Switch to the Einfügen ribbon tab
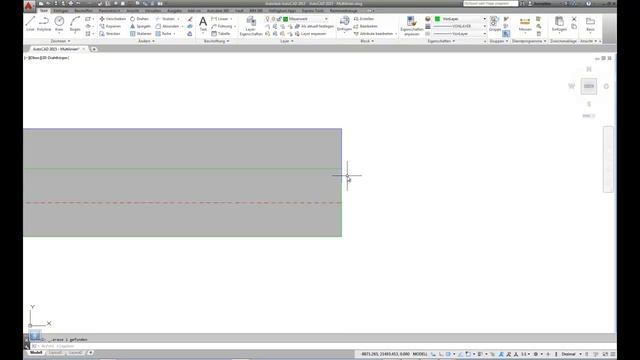Viewport: 640px width, 360px height. [x=61, y=11]
